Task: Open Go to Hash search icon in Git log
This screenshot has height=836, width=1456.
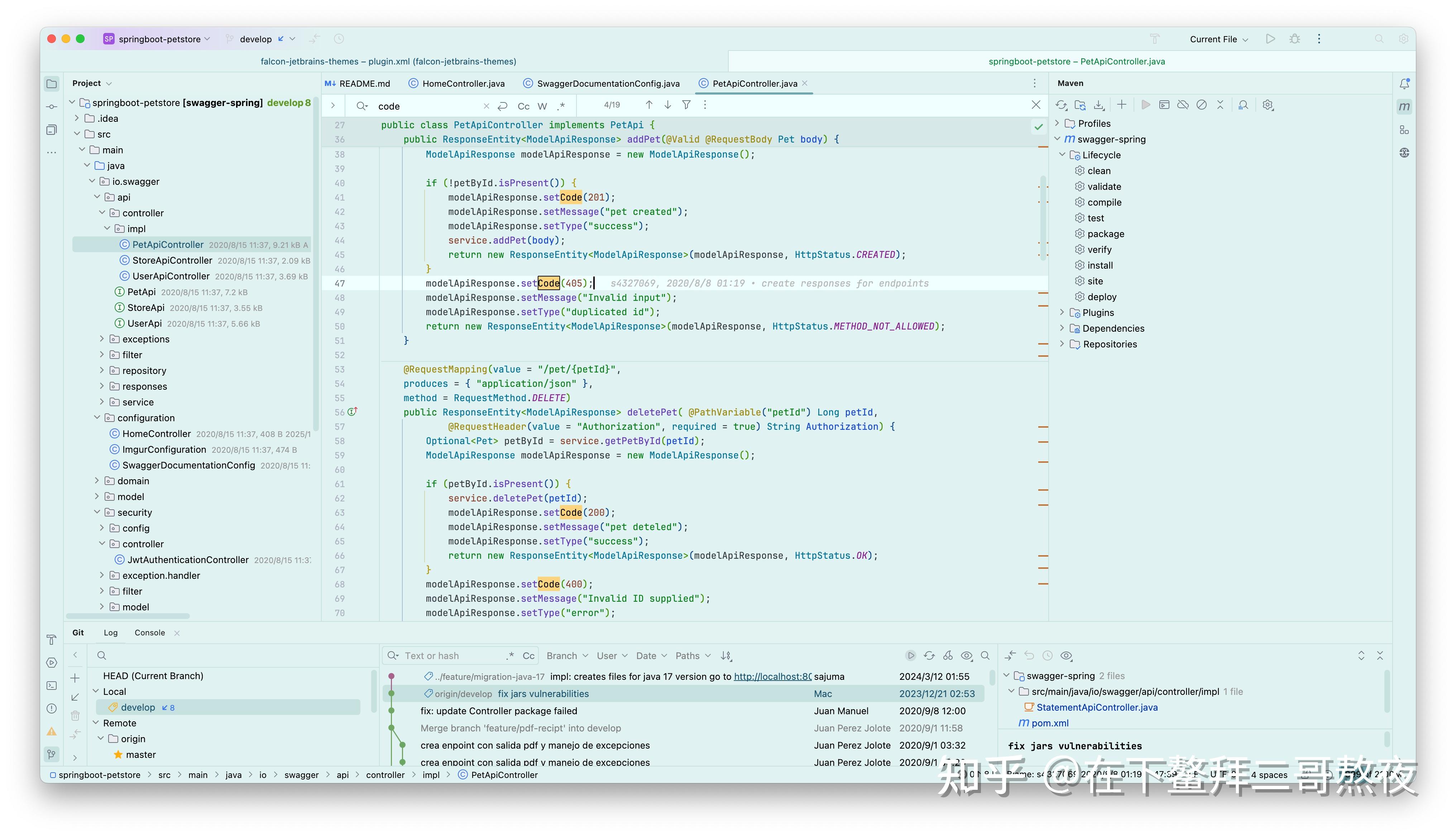Action: pyautogui.click(x=985, y=655)
